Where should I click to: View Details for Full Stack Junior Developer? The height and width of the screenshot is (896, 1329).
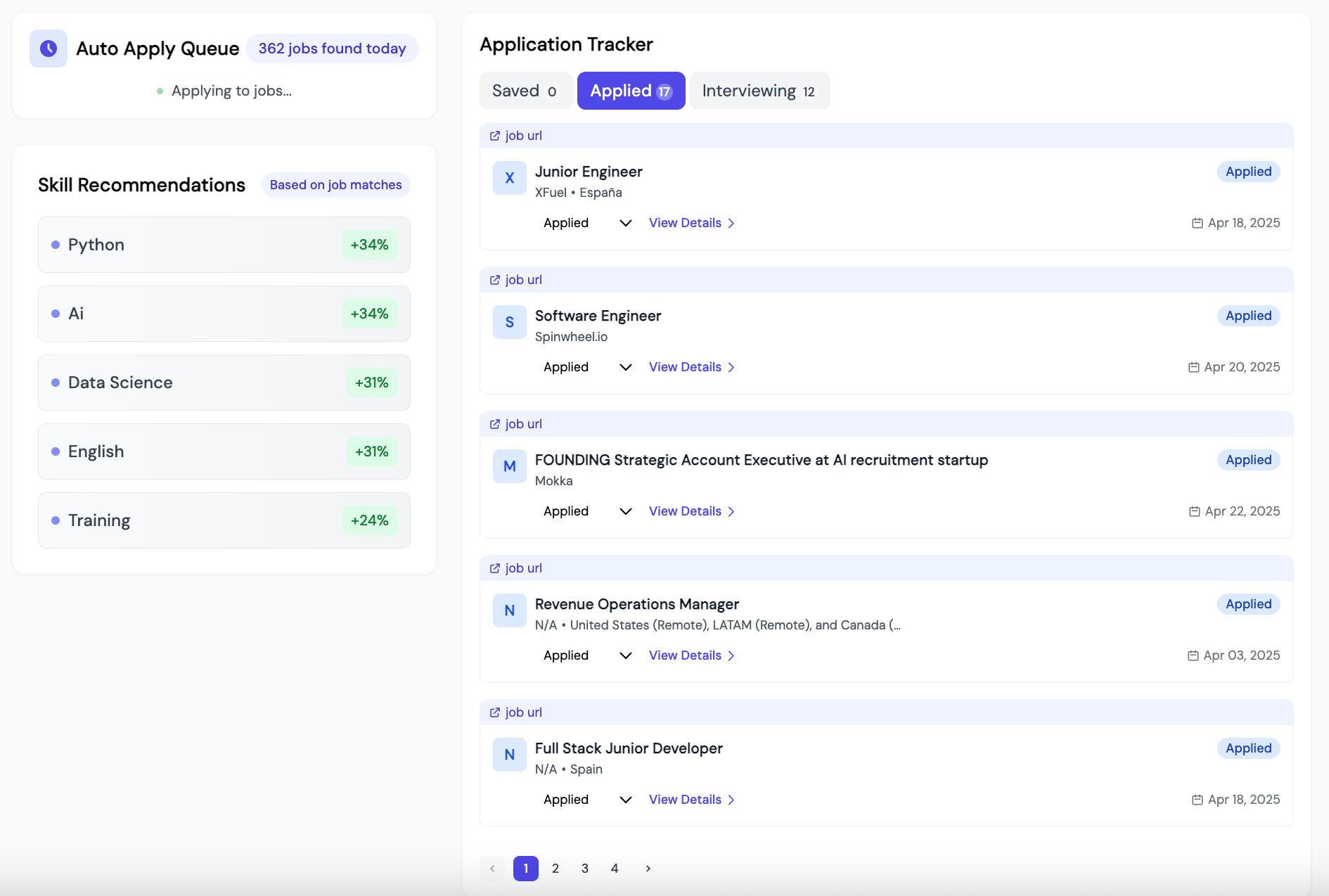pos(691,800)
